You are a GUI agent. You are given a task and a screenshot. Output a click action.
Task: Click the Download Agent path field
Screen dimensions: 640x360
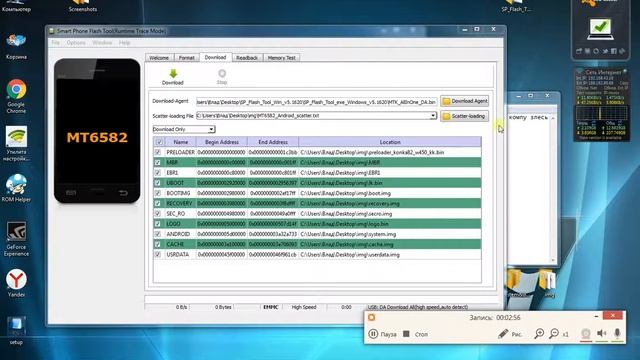[x=317, y=102]
